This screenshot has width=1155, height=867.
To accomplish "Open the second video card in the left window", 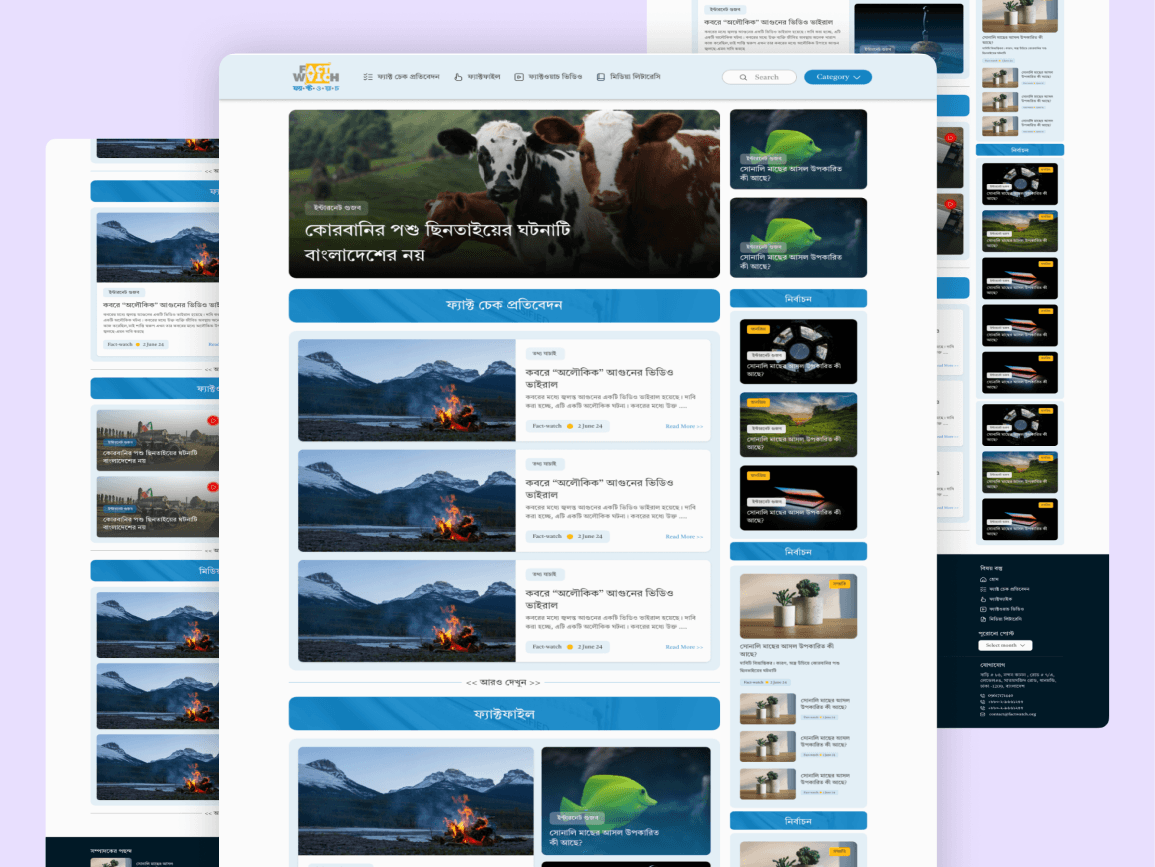I will [158, 507].
